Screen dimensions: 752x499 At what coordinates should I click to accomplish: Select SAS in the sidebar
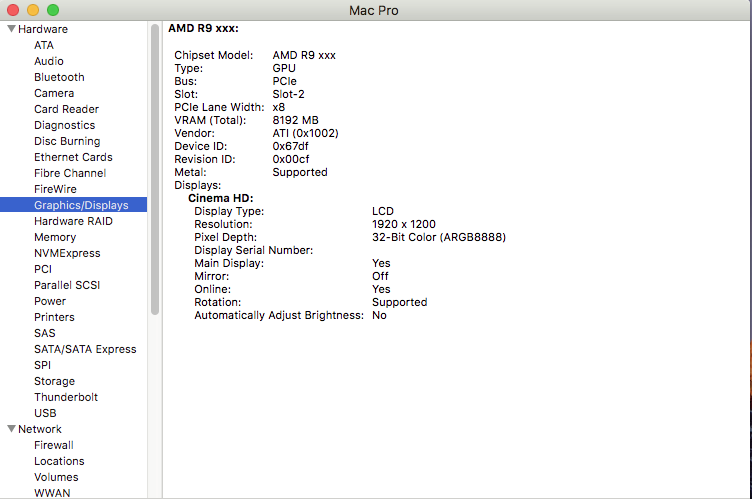(x=45, y=333)
